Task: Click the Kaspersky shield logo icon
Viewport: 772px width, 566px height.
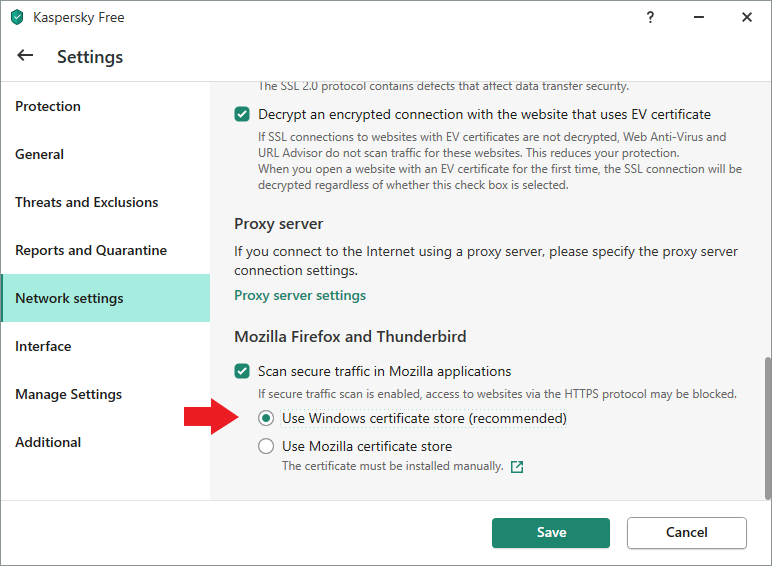Action: 17,17
